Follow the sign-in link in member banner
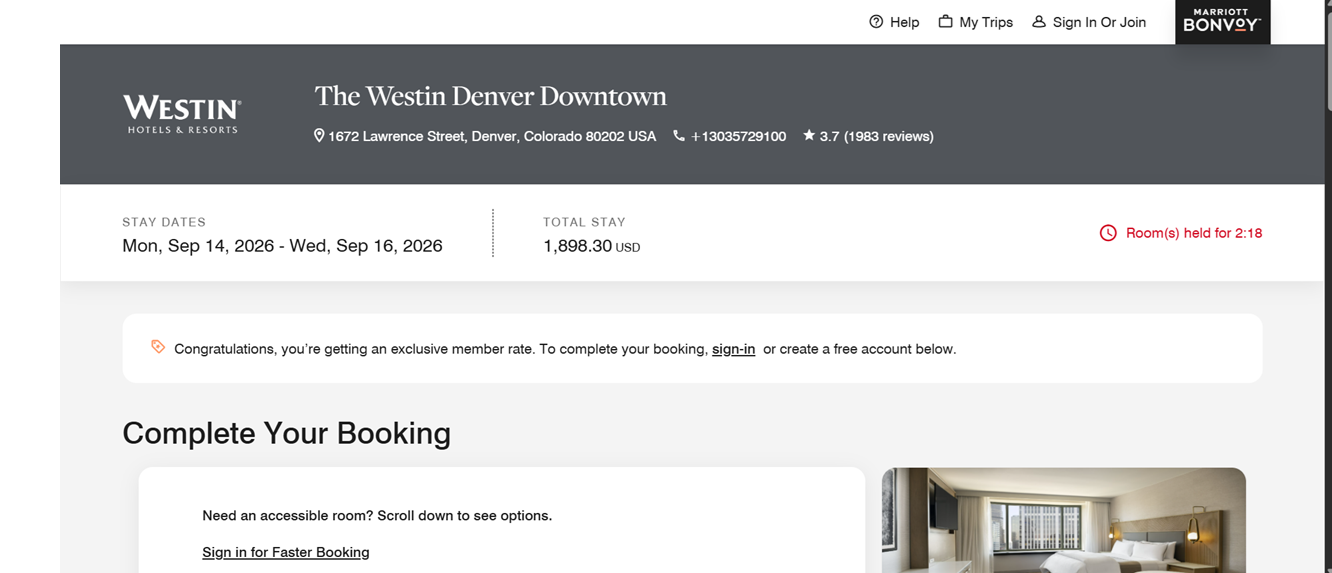 coord(733,349)
